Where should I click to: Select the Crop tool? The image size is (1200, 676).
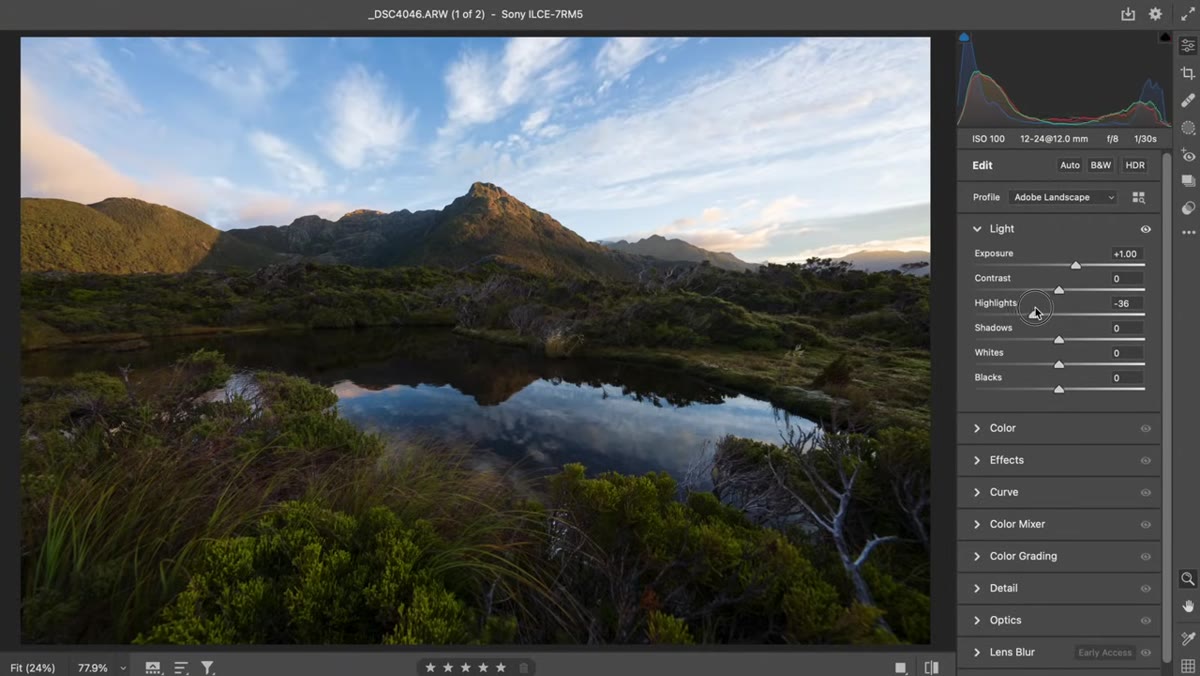[1188, 73]
